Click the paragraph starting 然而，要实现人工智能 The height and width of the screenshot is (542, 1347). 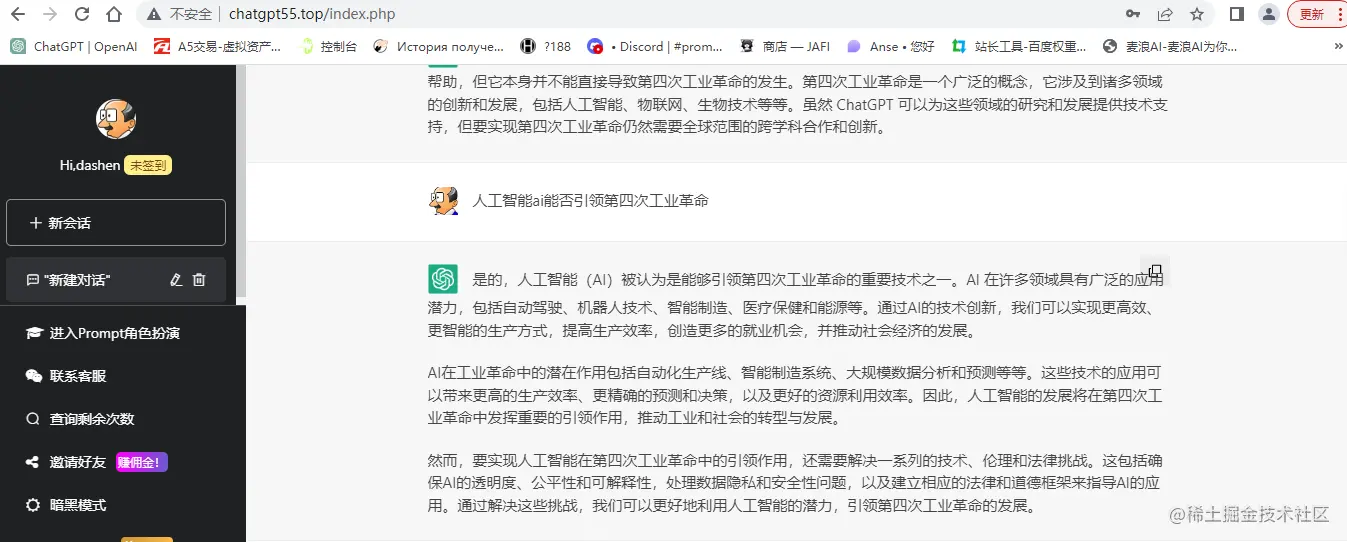click(795, 483)
